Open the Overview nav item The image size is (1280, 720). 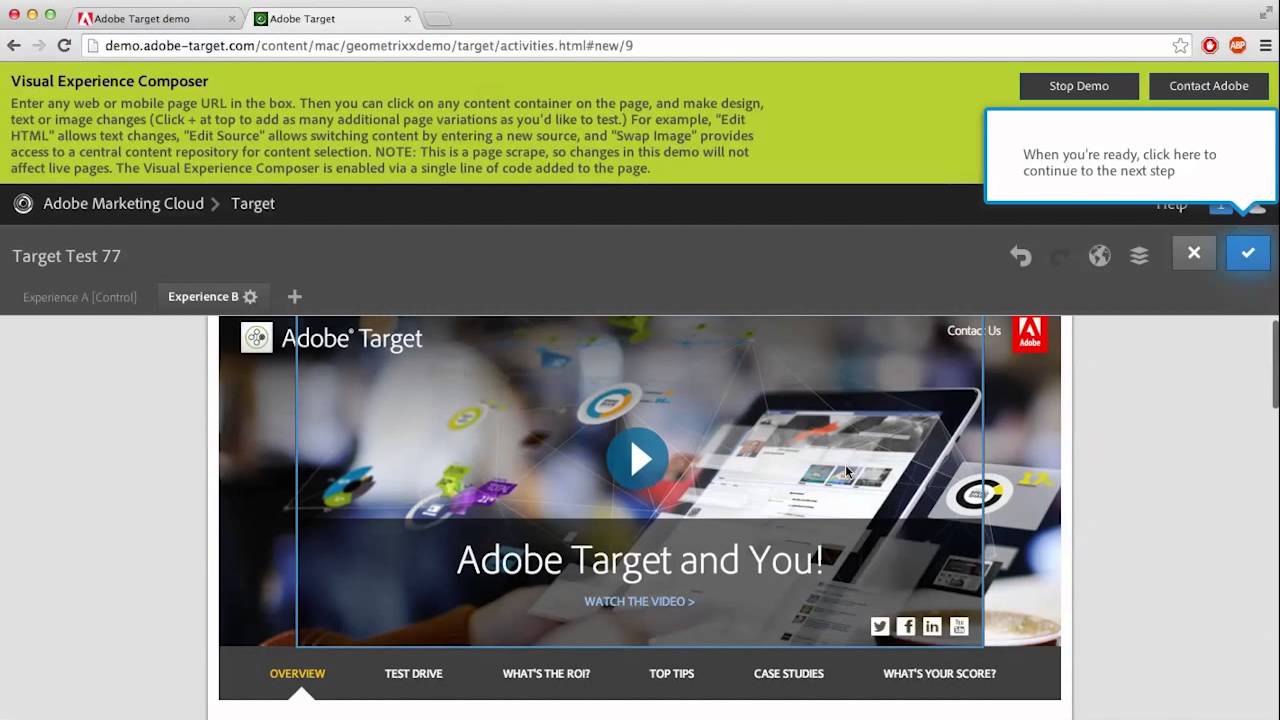[x=297, y=673]
